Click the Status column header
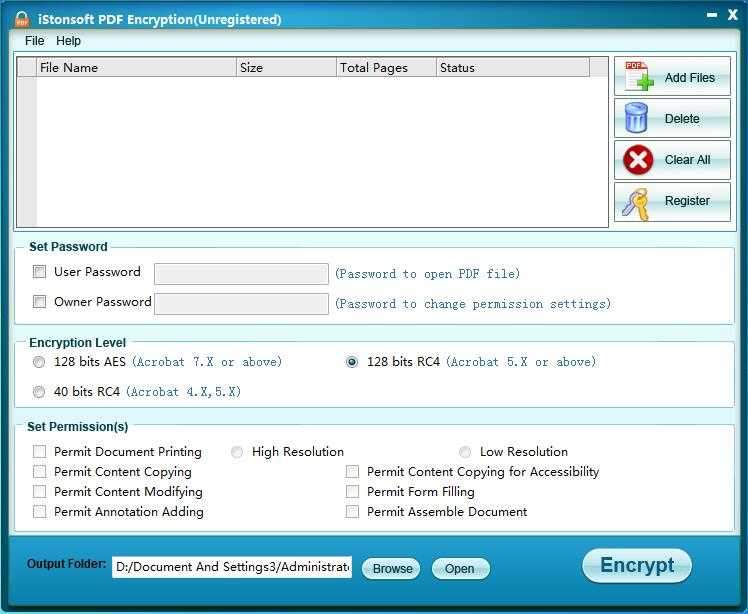This screenshot has width=748, height=614. pyautogui.click(x=513, y=67)
